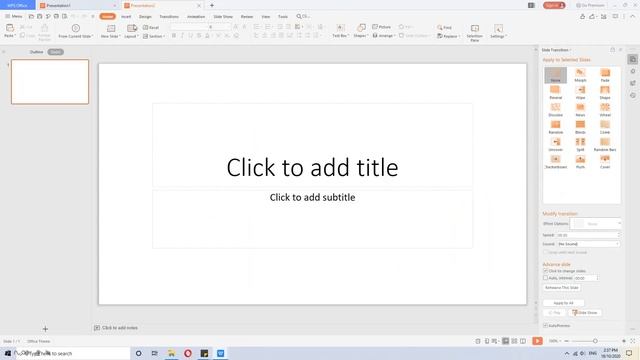Click the Go Premium button
Viewport: 640px width, 360px height.
(590, 5)
